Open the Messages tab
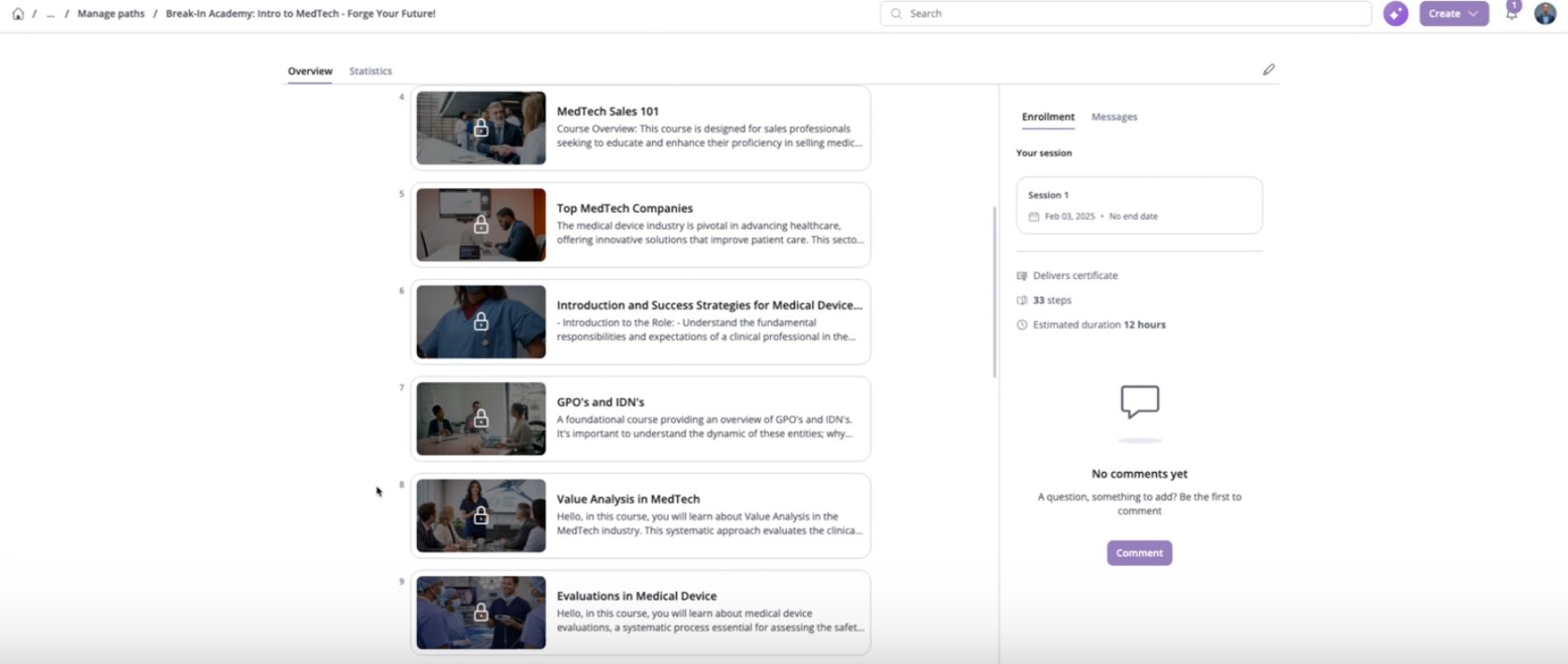This screenshot has height=664, width=1568. (x=1114, y=117)
